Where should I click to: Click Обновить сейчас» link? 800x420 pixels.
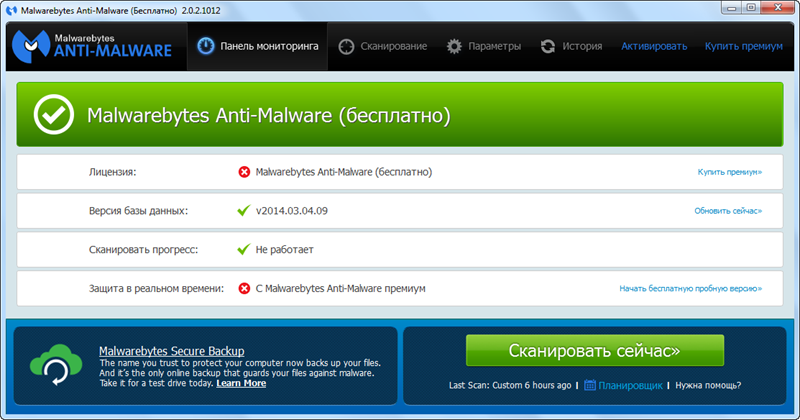click(728, 211)
